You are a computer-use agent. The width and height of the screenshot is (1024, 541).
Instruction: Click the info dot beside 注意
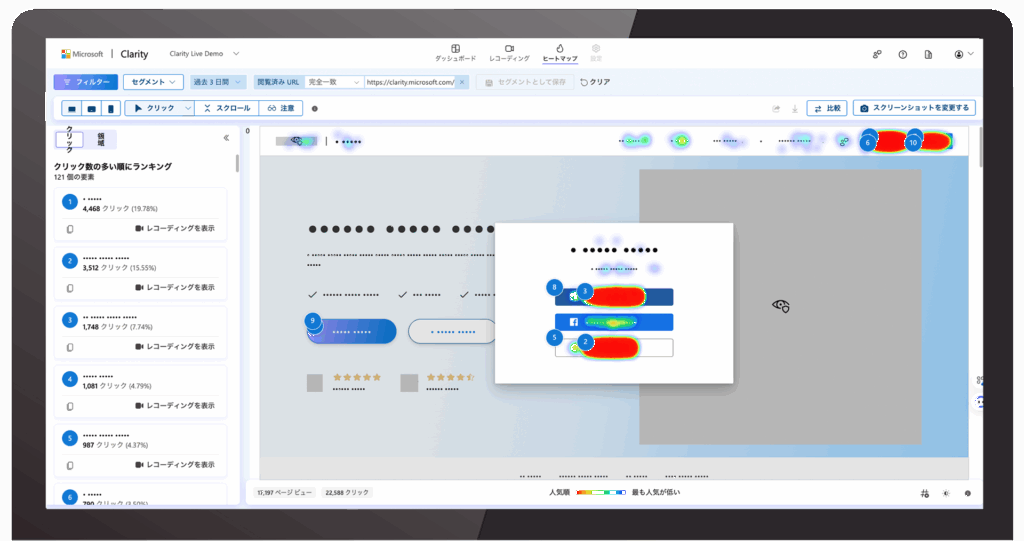pyautogui.click(x=315, y=108)
